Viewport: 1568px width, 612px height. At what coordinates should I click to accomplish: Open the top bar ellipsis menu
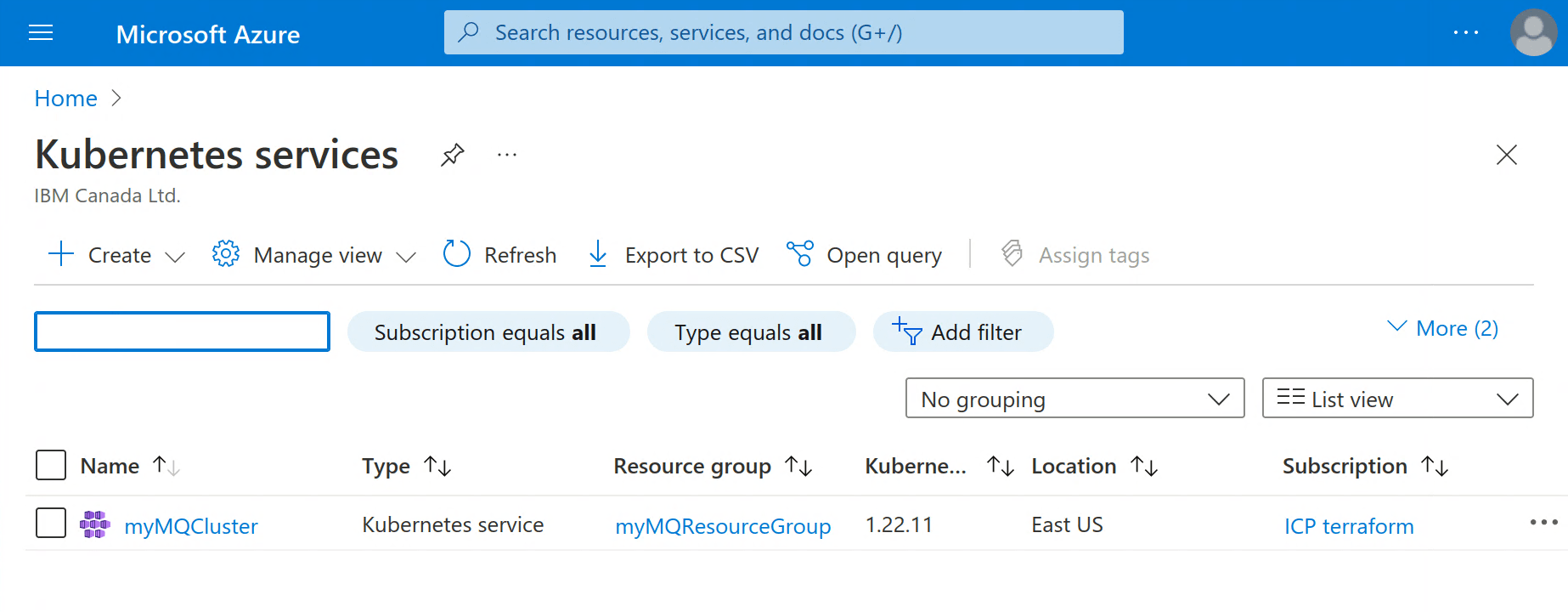tap(1465, 32)
